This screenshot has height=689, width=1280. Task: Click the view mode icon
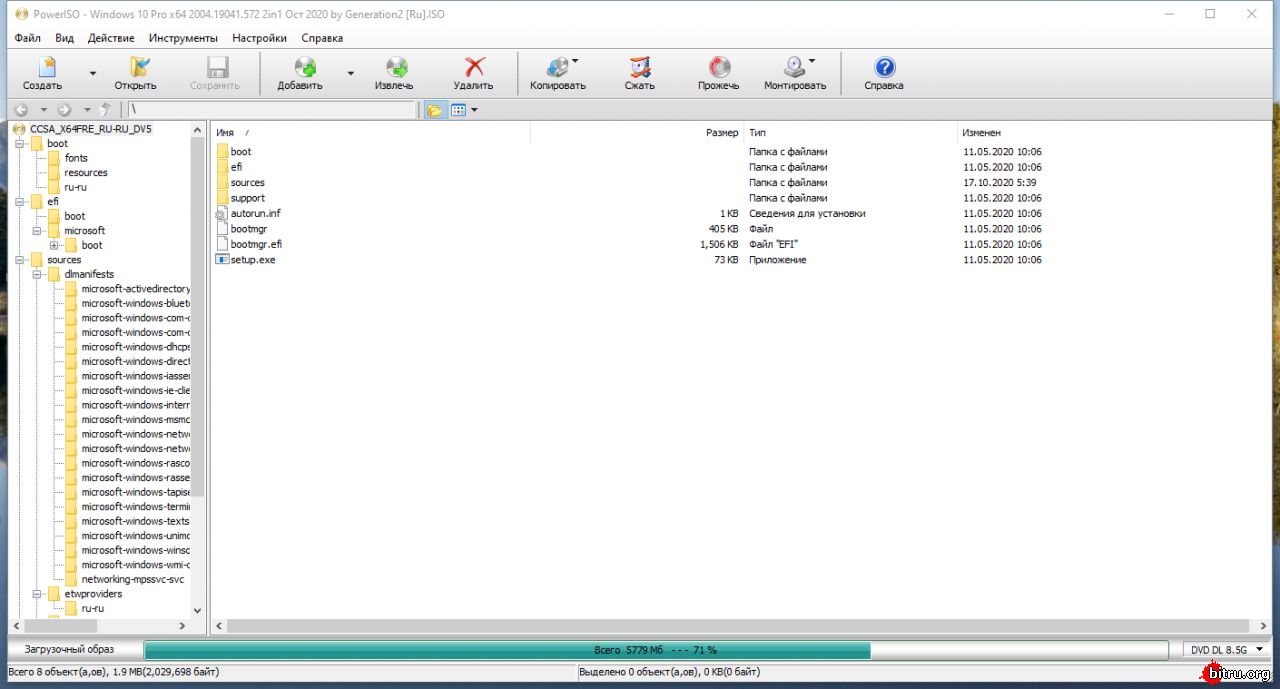click(459, 110)
